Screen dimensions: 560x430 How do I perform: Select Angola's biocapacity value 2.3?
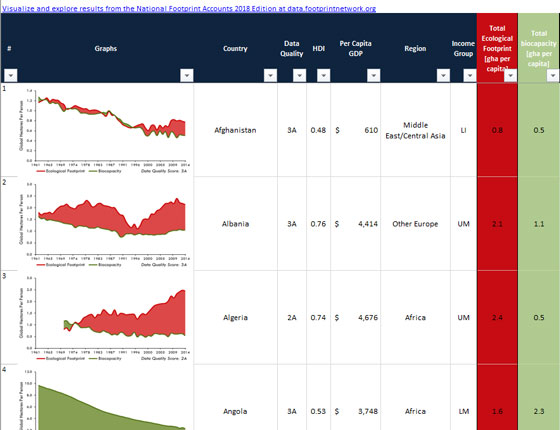point(539,411)
